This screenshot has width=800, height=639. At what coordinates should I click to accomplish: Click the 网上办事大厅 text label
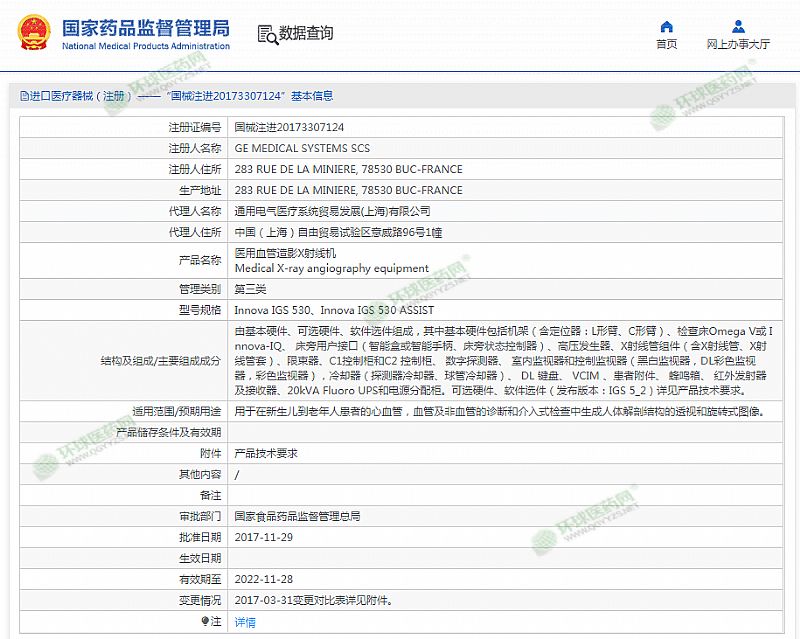point(738,44)
